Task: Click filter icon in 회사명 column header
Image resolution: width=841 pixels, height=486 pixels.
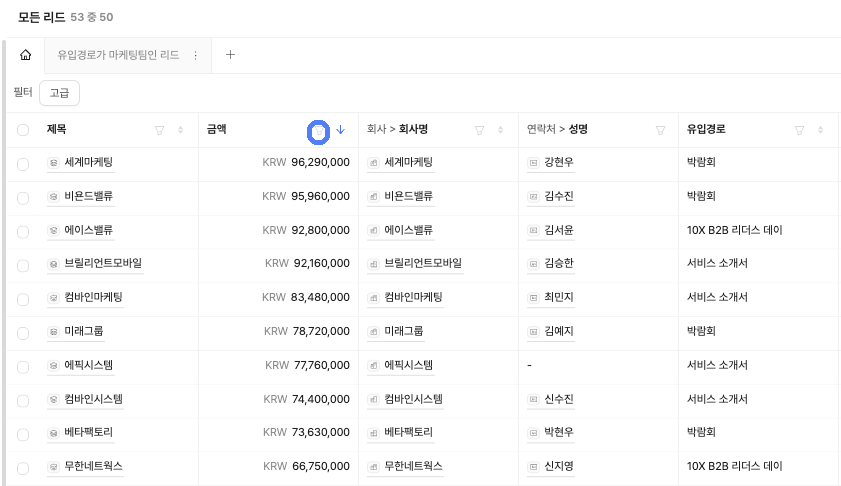Action: (x=479, y=130)
